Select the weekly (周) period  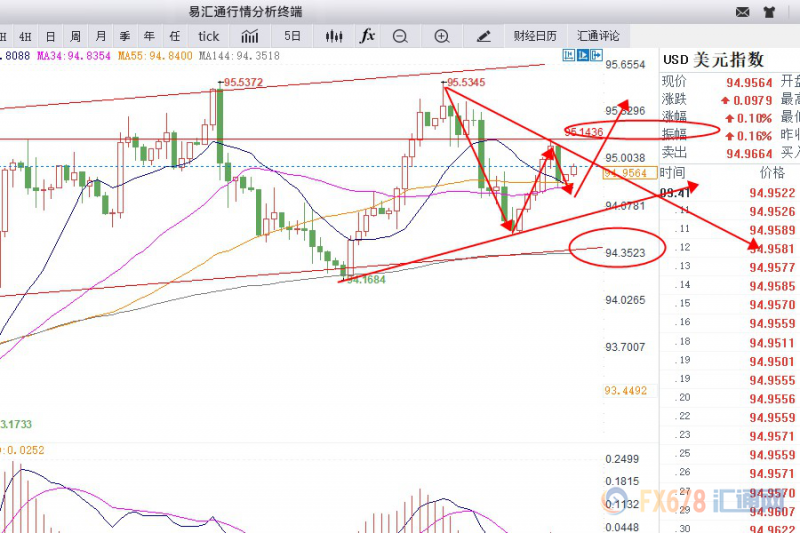pyautogui.click(x=74, y=36)
